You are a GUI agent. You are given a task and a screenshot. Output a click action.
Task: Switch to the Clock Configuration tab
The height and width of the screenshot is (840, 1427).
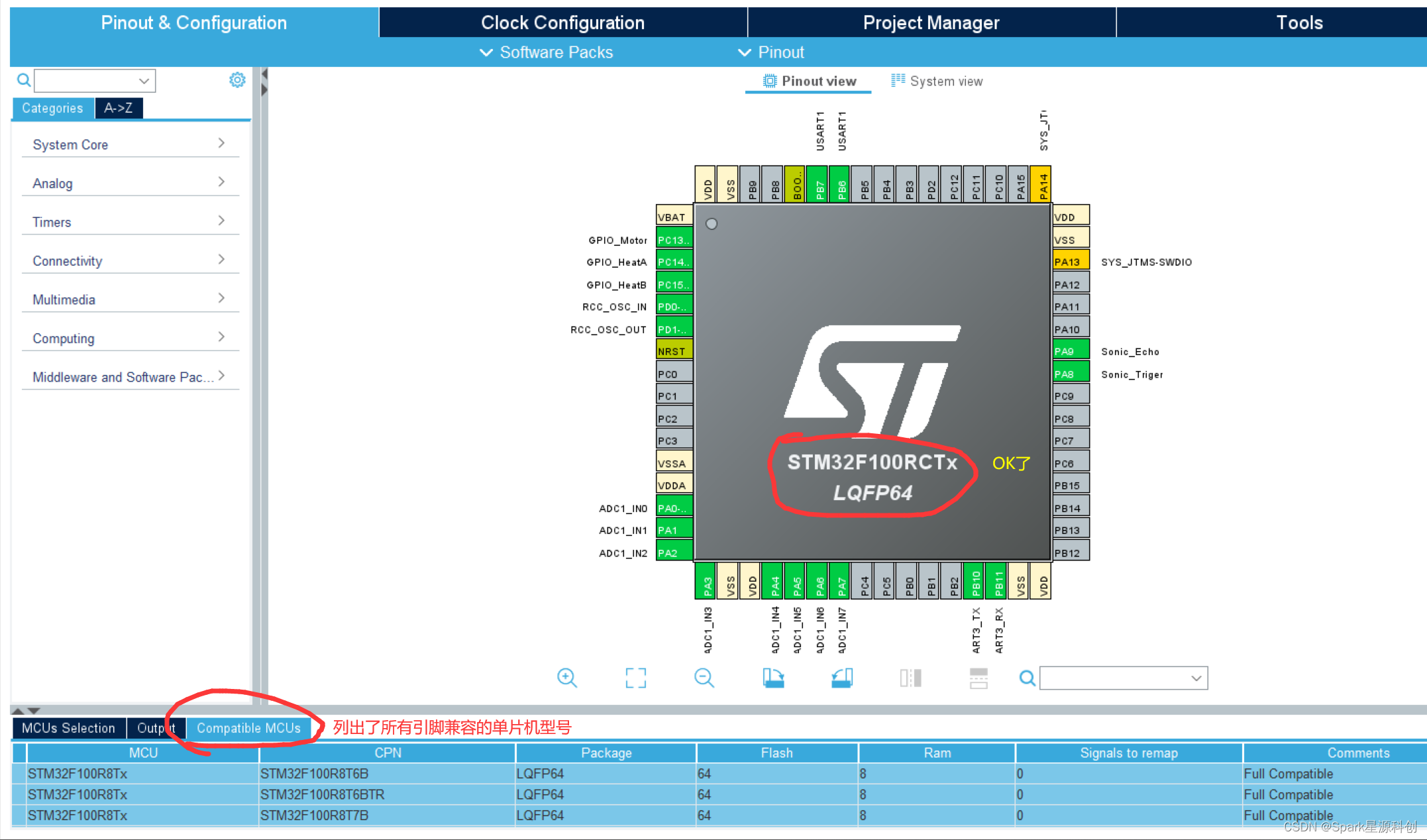(x=562, y=22)
